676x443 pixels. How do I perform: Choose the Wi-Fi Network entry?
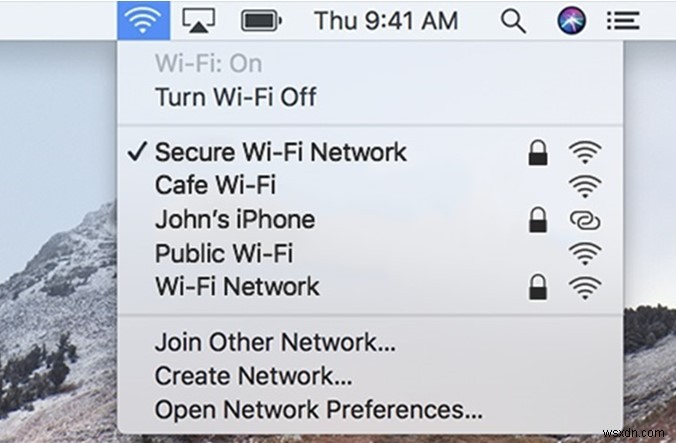370,287
